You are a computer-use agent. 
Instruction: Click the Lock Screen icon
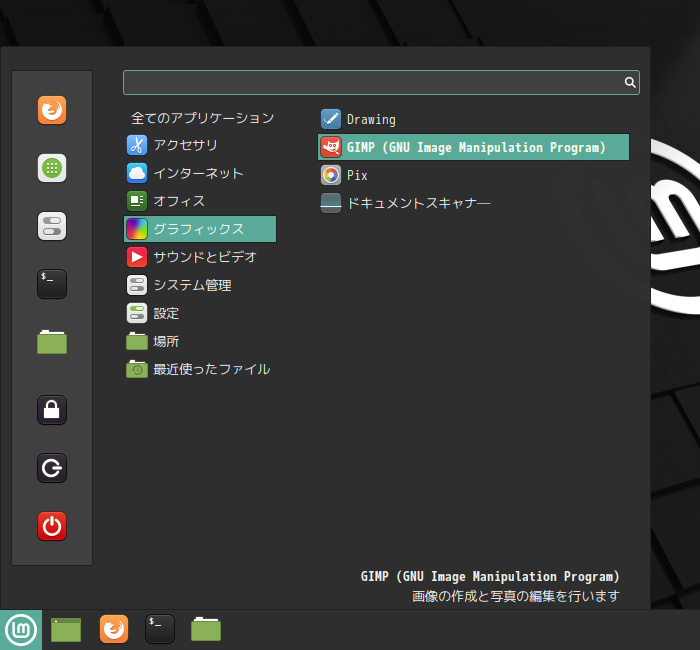point(52,410)
